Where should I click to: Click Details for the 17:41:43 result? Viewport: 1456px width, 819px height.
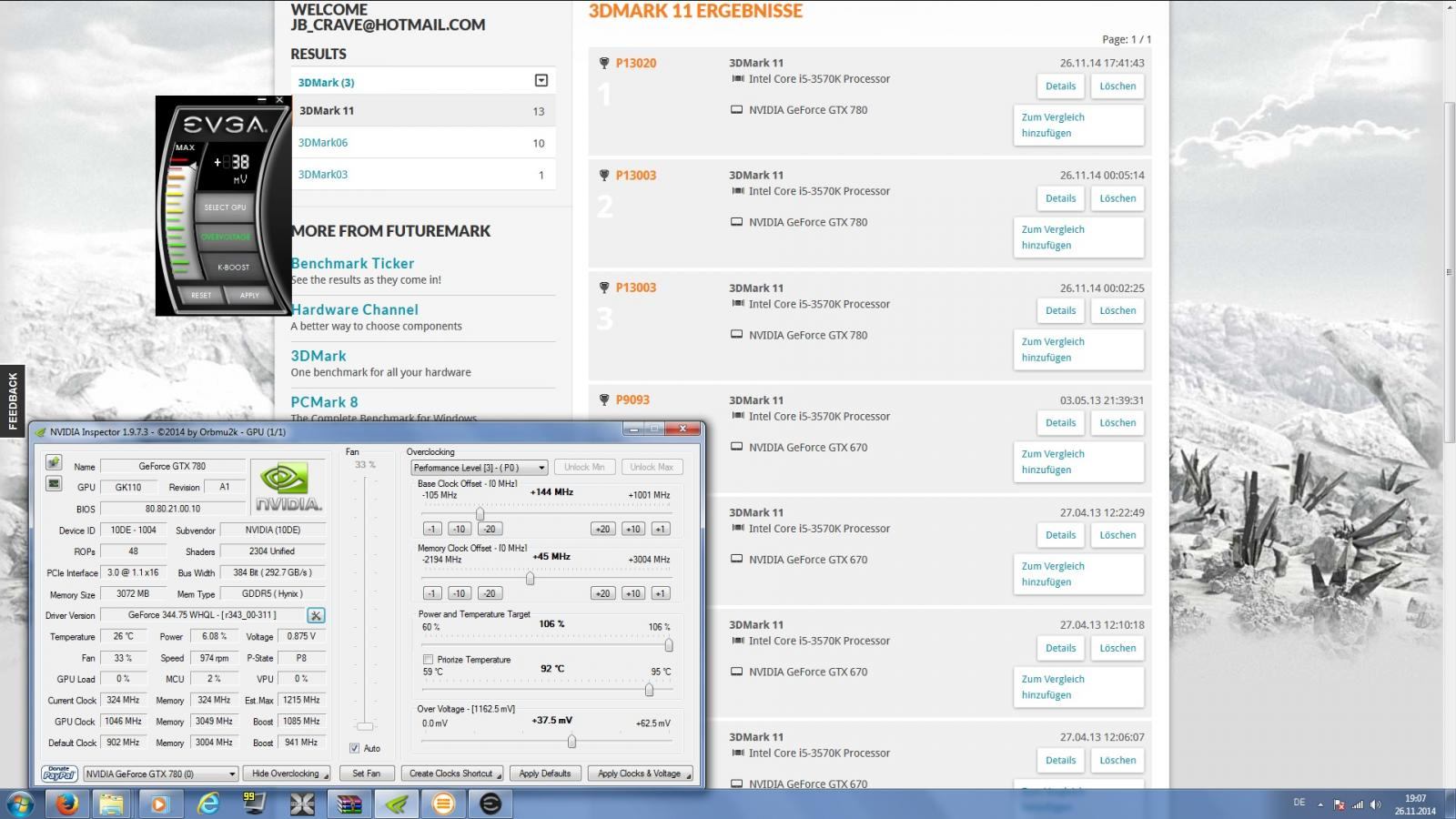pyautogui.click(x=1060, y=86)
